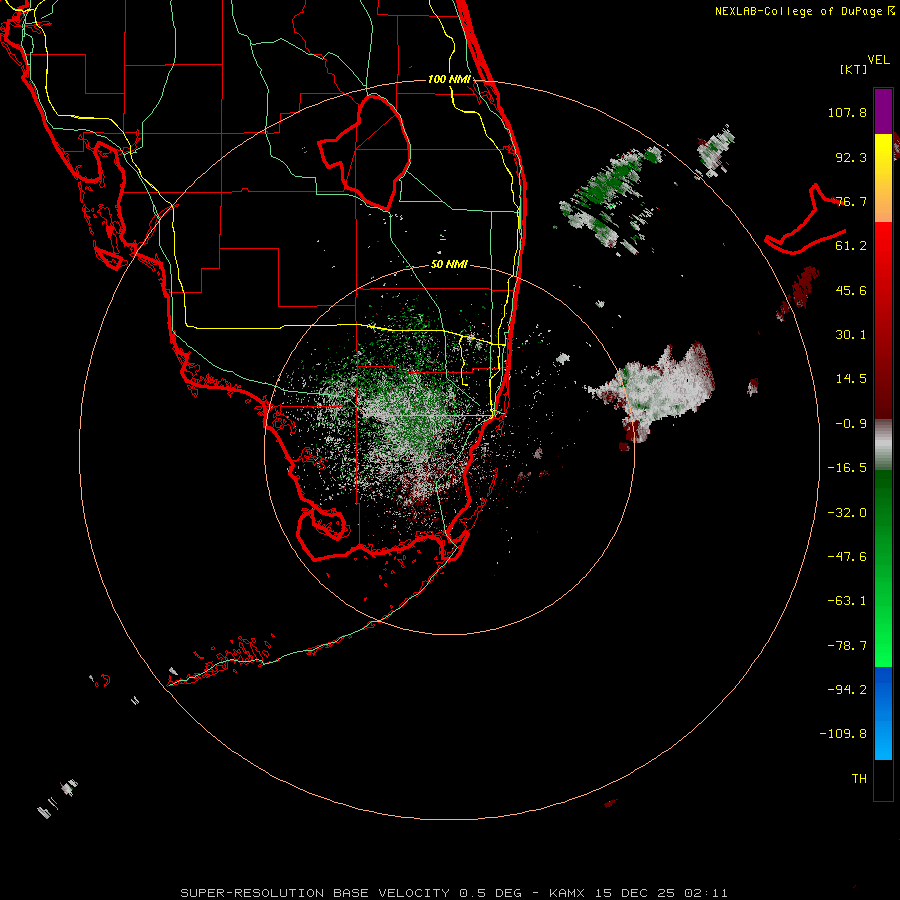Click the 45.6 legend value
900x900 pixels.
[851, 290]
